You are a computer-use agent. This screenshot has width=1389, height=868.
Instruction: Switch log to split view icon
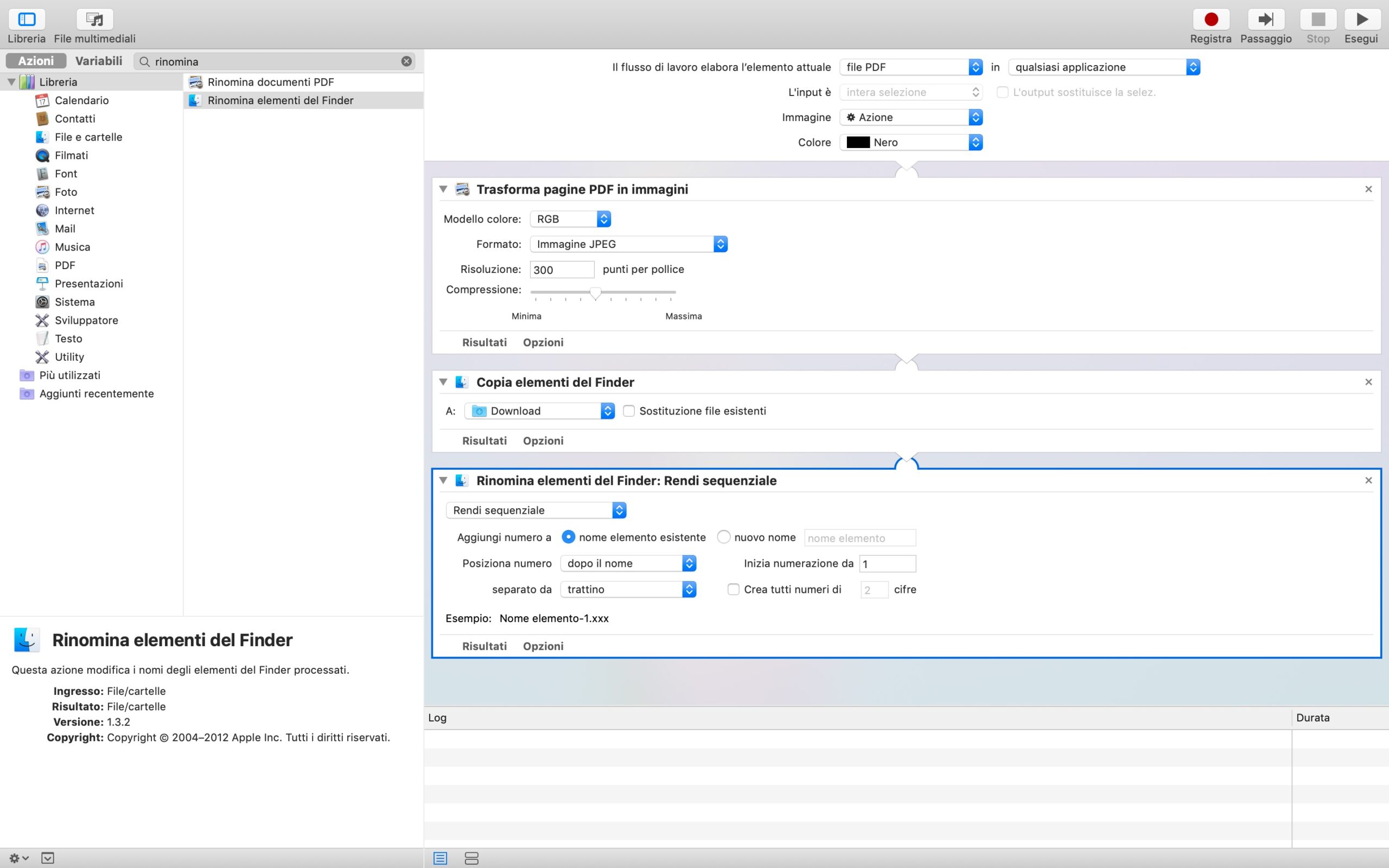click(x=471, y=858)
